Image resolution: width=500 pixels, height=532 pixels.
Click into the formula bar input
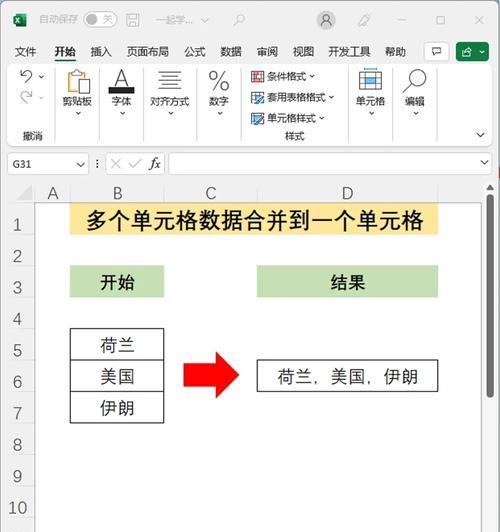point(325,164)
